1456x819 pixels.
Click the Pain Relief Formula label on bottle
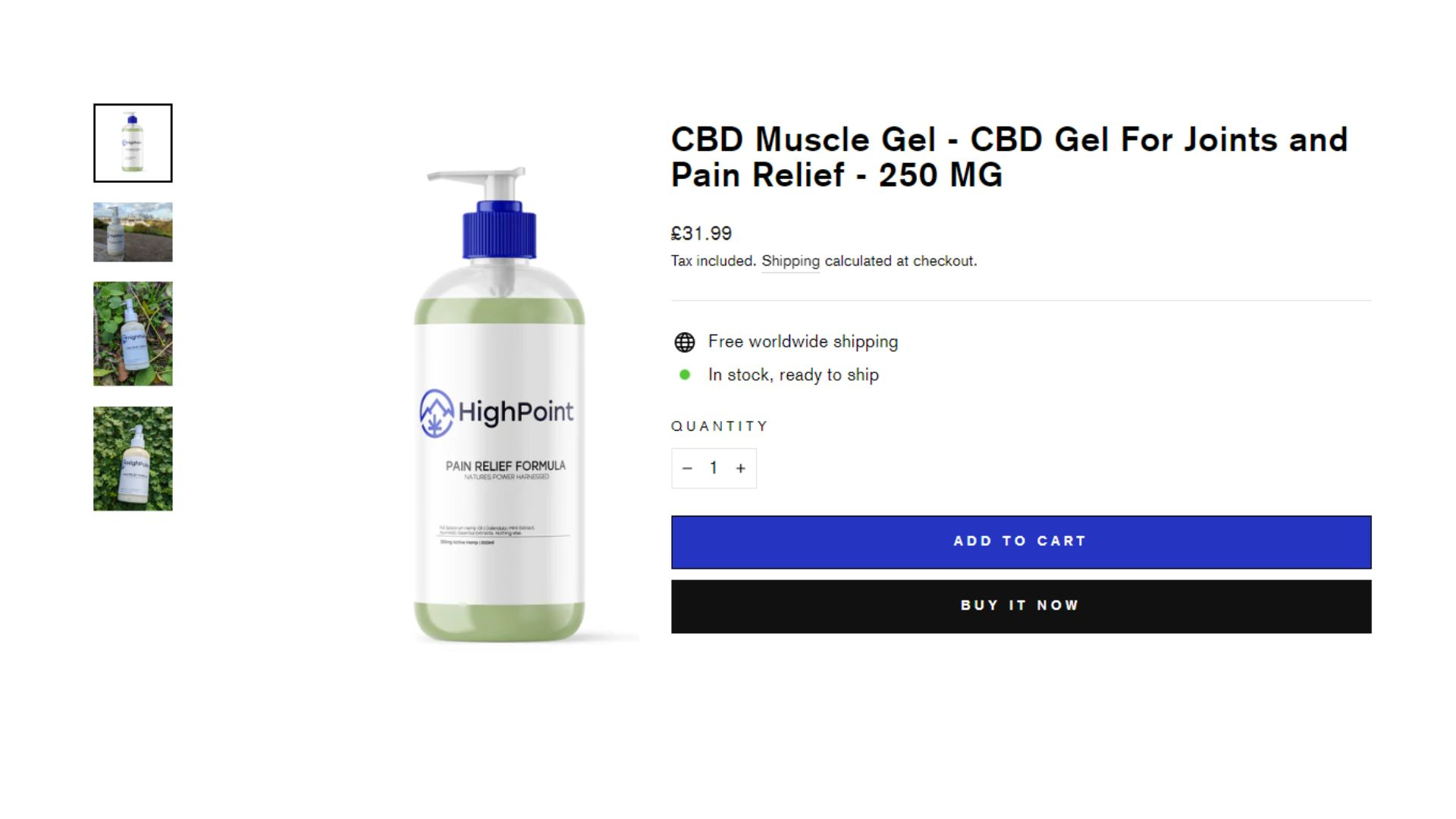(505, 466)
